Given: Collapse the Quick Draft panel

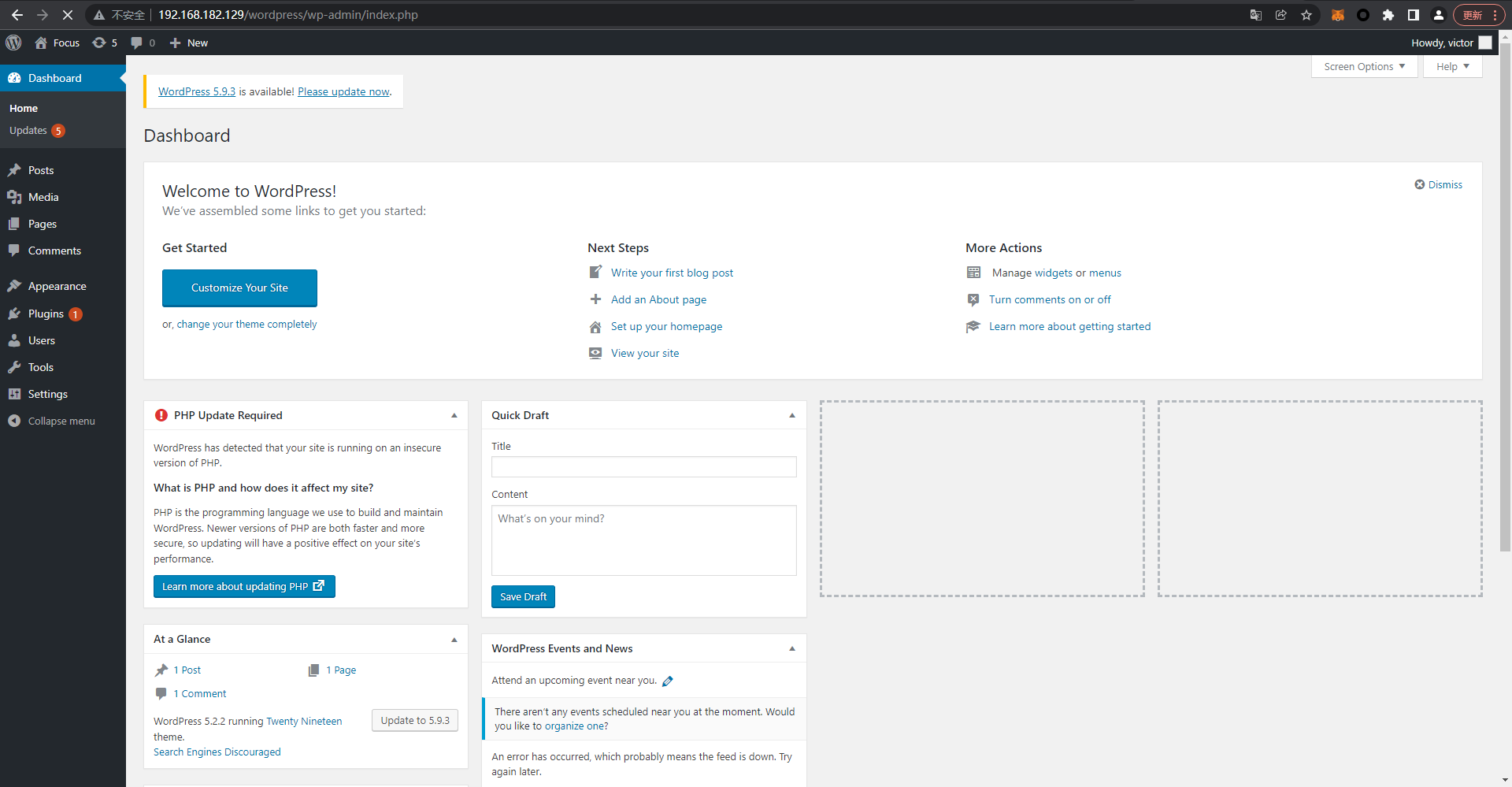Looking at the screenshot, I should [x=792, y=415].
